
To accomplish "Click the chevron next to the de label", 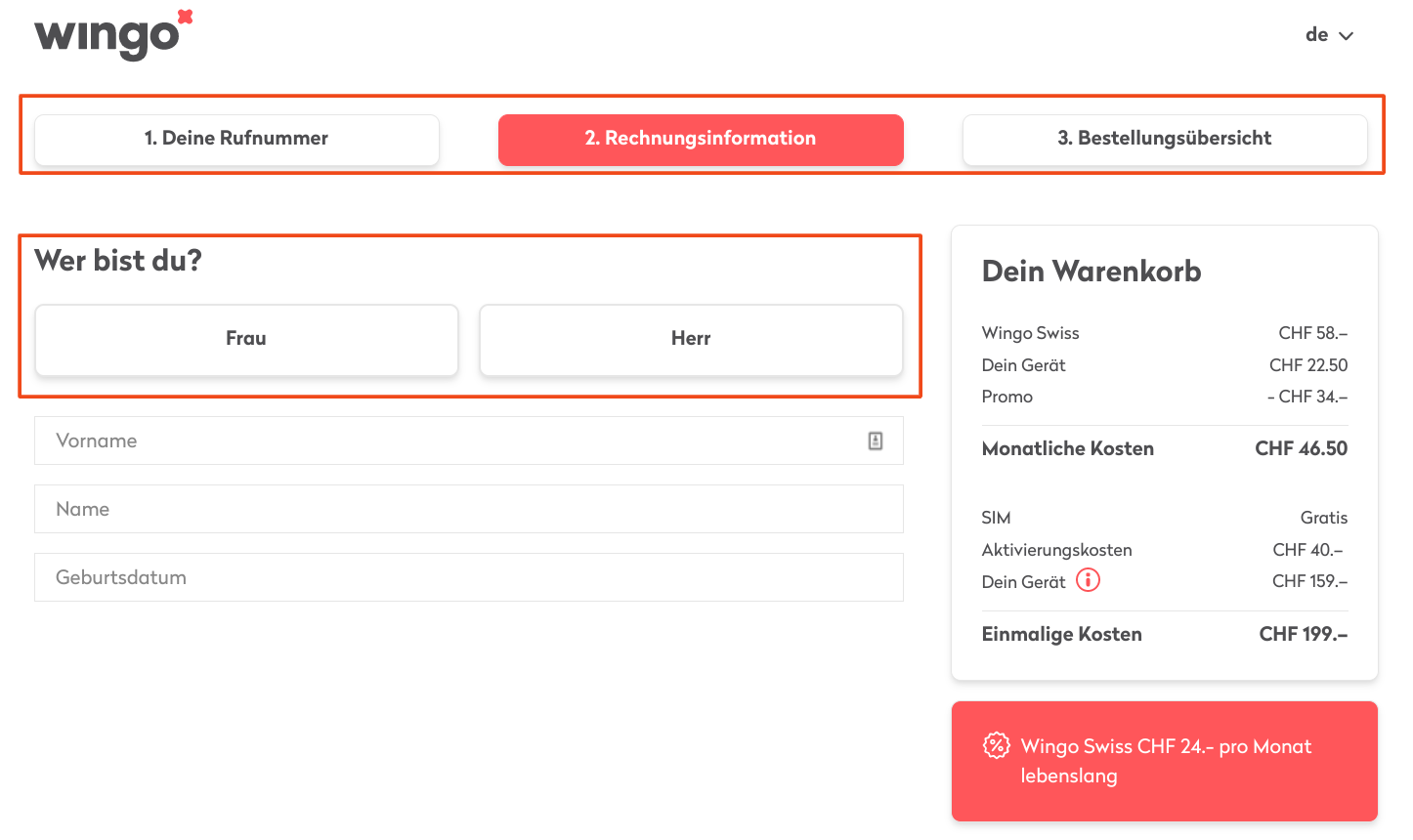I will [1347, 35].
